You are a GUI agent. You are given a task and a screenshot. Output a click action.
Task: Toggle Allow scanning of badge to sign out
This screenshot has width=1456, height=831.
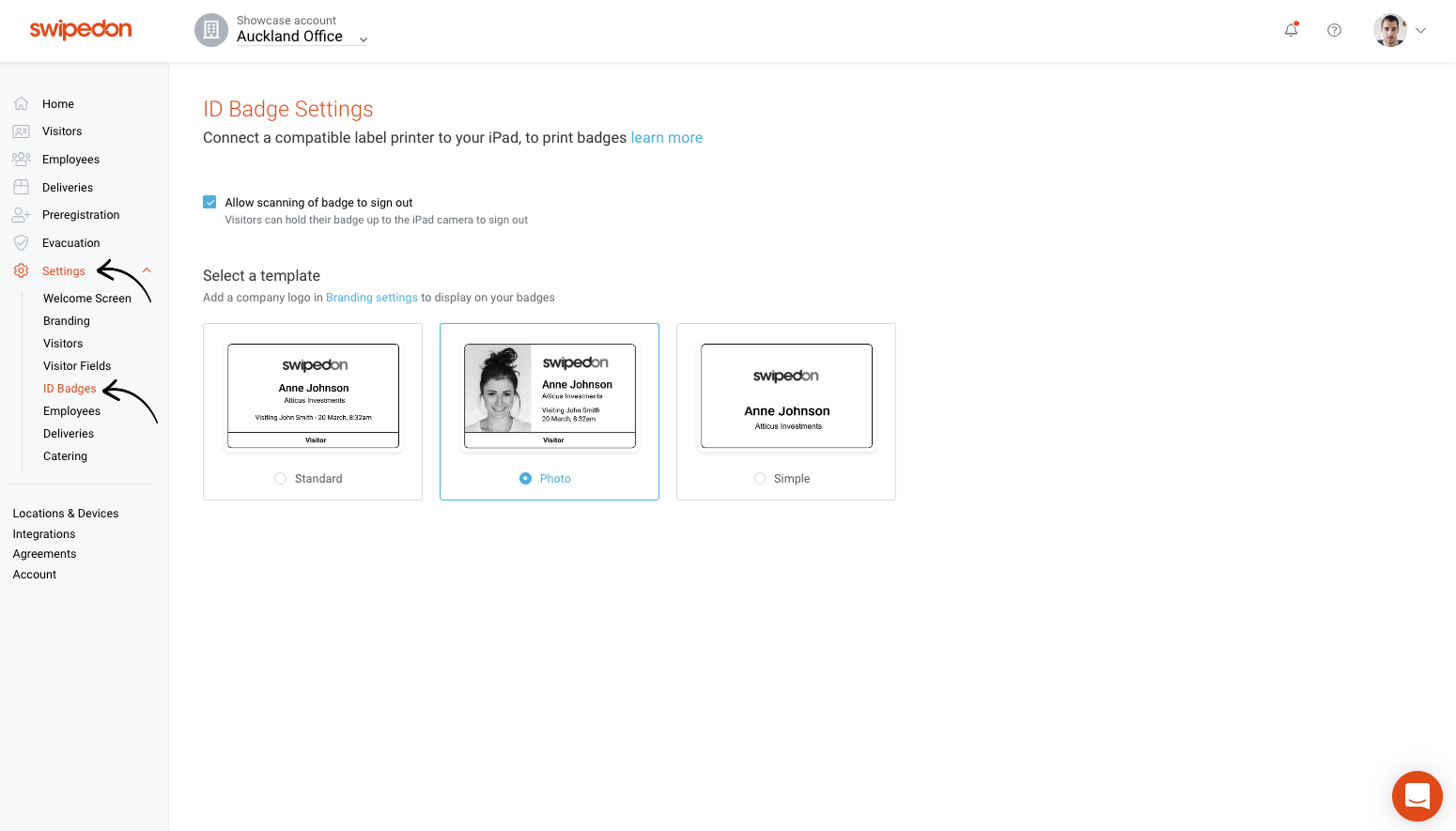point(209,202)
